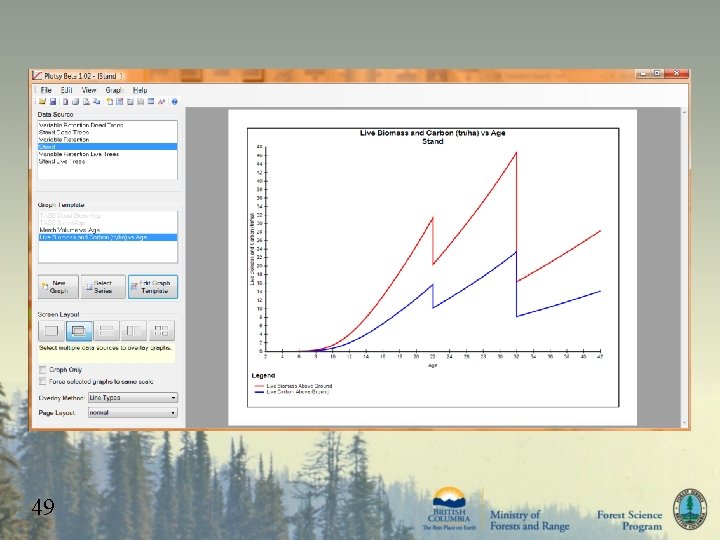
Task: Select 'TASS Dead Stem Map' template row
Action: [107, 215]
